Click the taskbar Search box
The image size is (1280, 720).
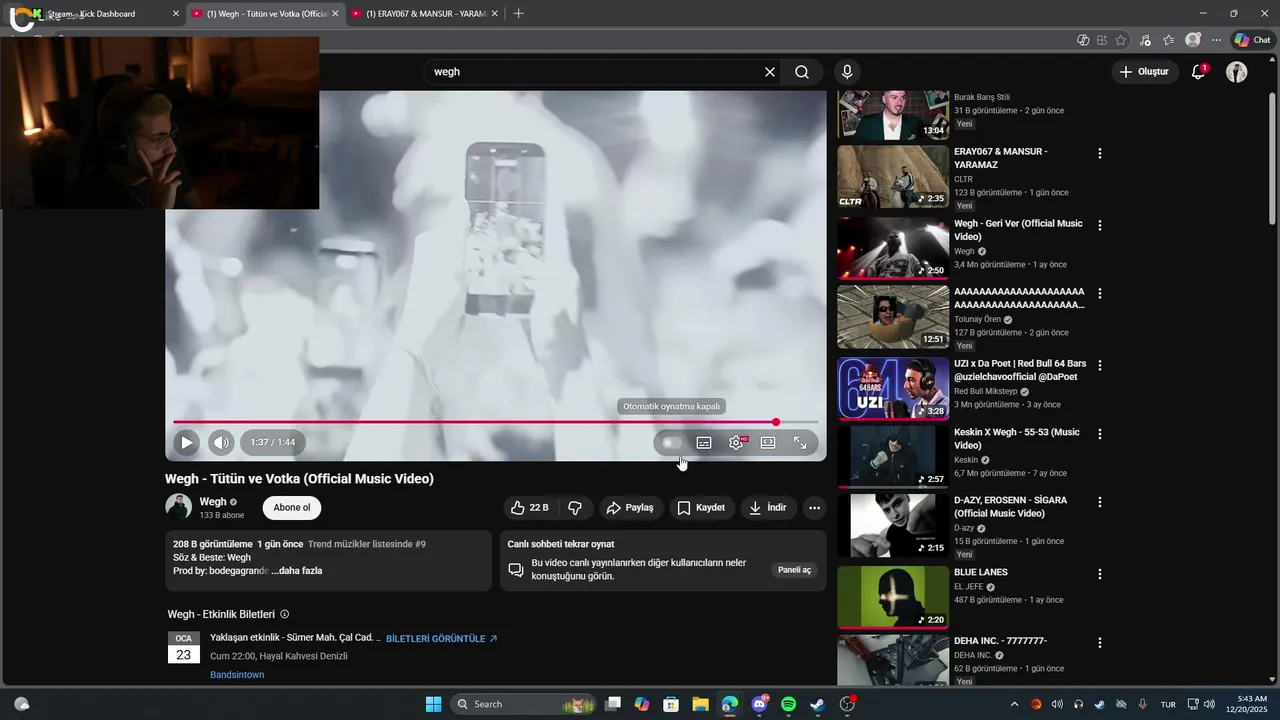(523, 704)
